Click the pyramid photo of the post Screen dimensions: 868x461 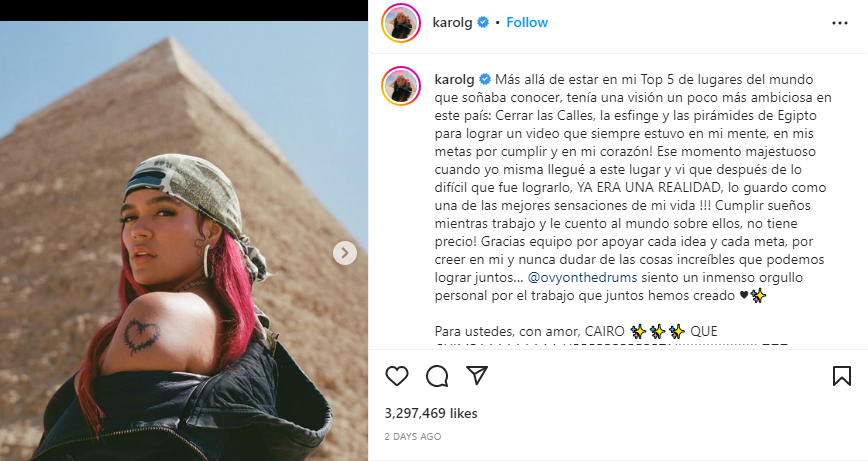coord(184,241)
